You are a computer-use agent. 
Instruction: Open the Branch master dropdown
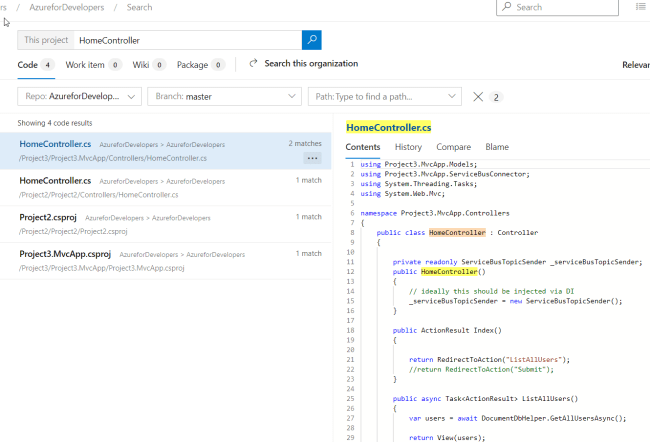(x=224, y=97)
